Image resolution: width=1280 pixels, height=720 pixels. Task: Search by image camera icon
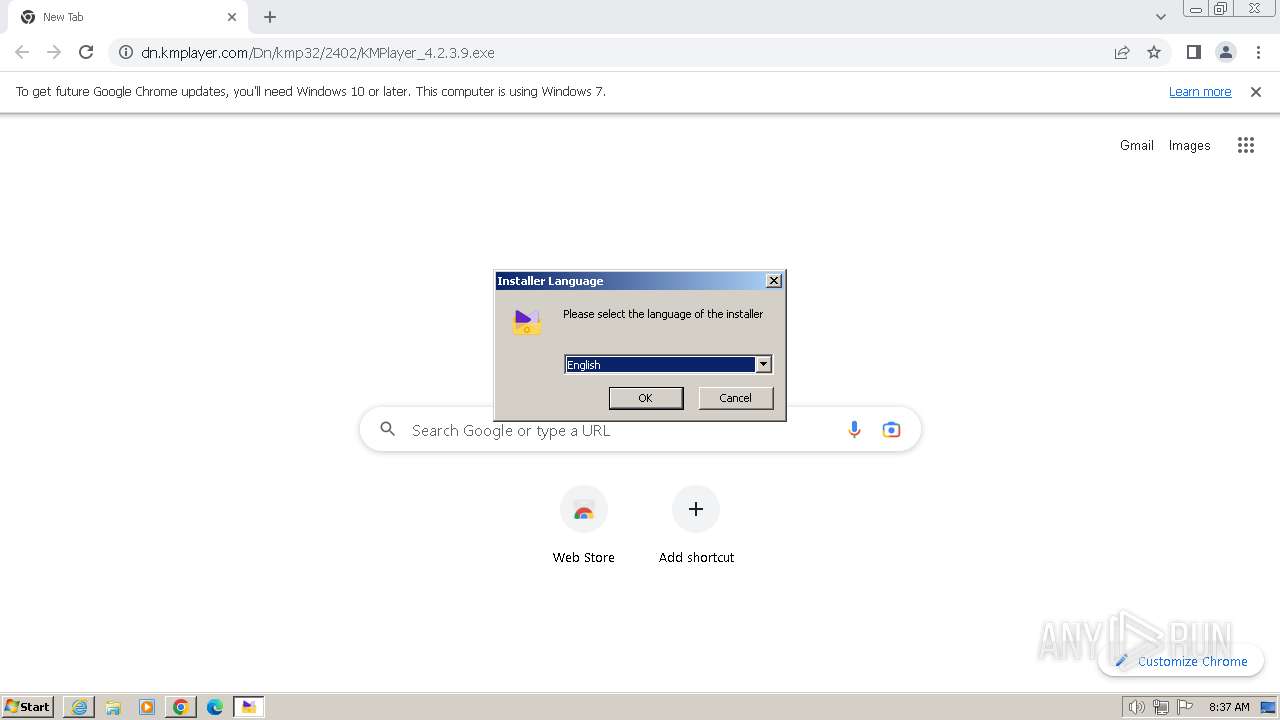point(891,430)
